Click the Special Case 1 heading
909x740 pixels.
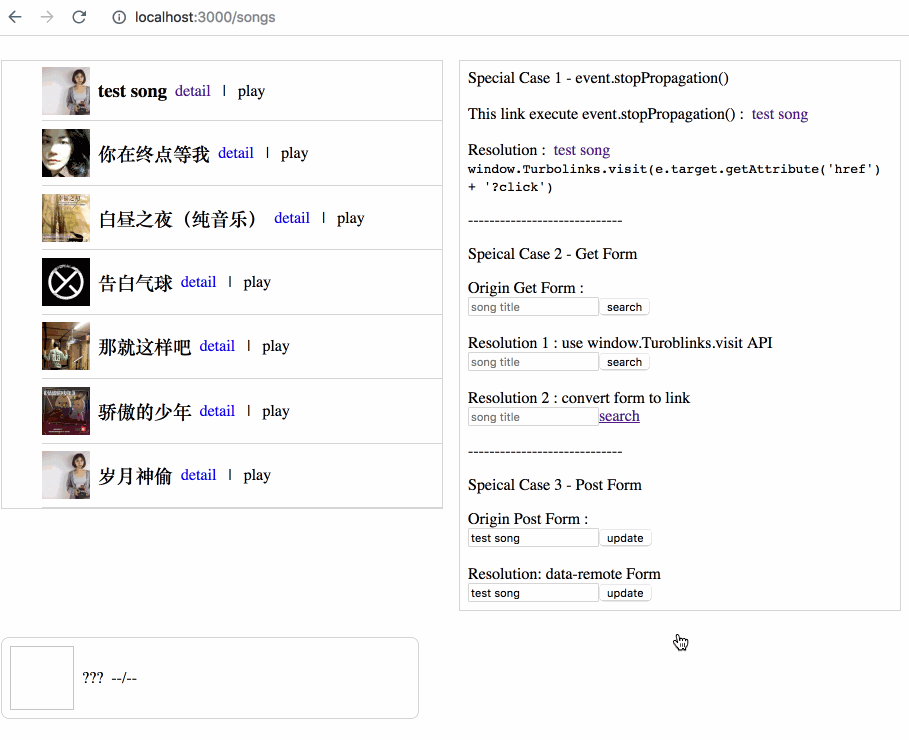[x=598, y=78]
